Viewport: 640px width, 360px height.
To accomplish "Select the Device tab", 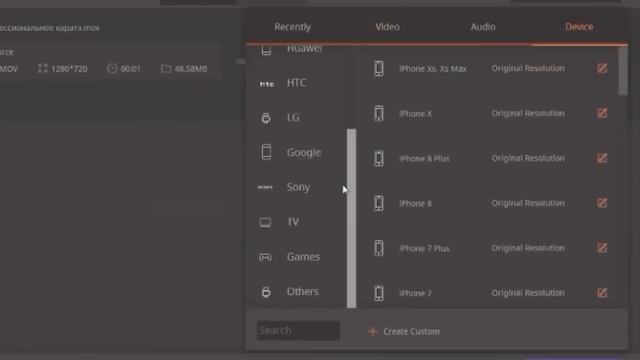I will (x=579, y=27).
